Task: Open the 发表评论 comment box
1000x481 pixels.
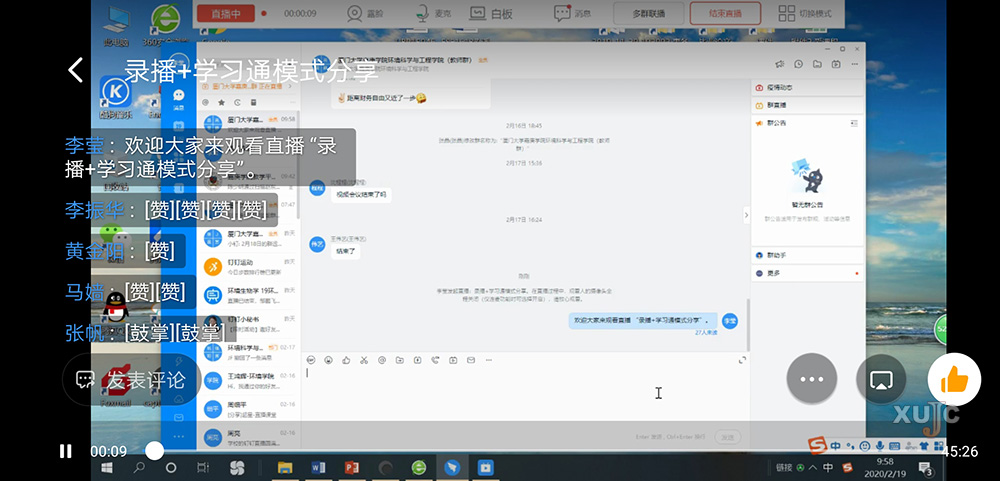Action: click(130, 380)
